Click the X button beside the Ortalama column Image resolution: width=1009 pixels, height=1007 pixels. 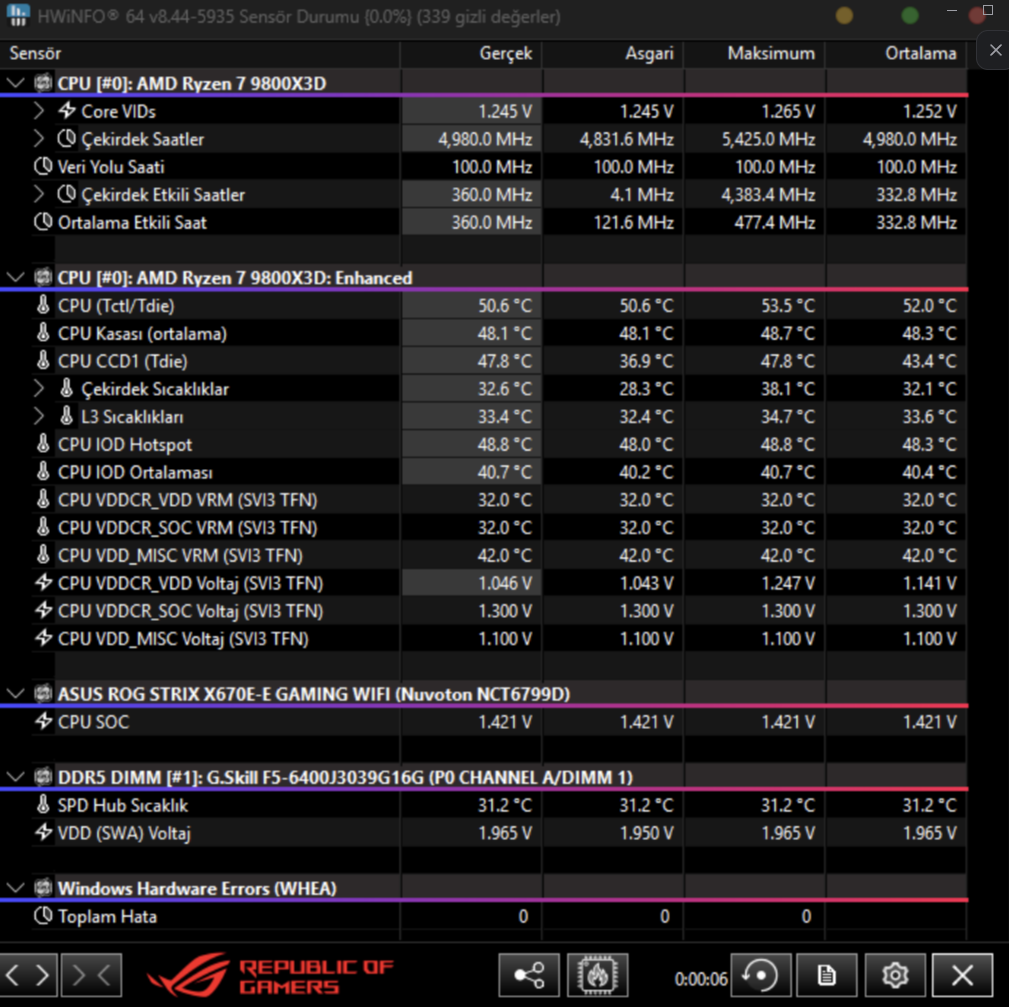pyautogui.click(x=995, y=51)
